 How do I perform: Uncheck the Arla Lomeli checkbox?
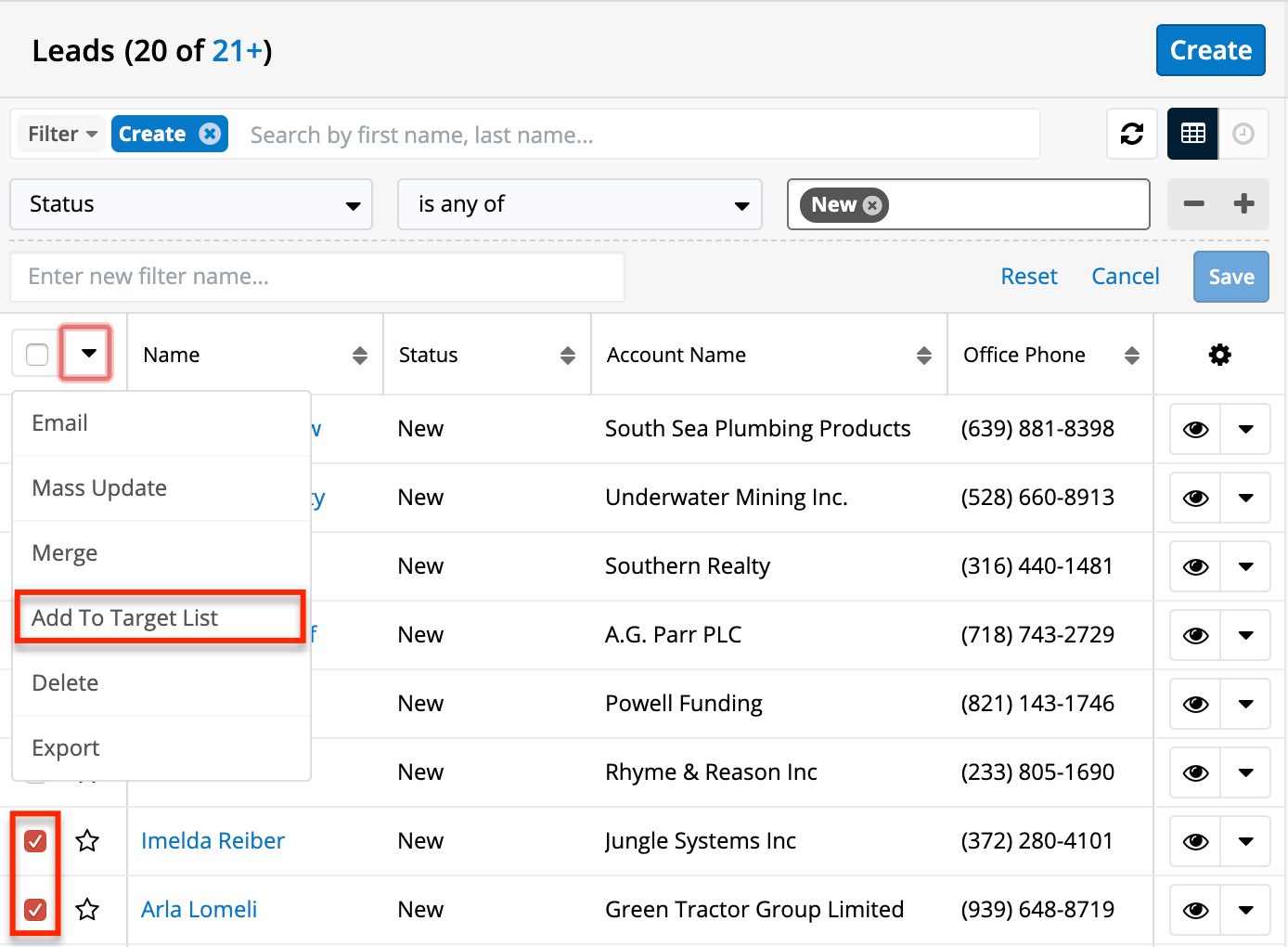coord(35,910)
